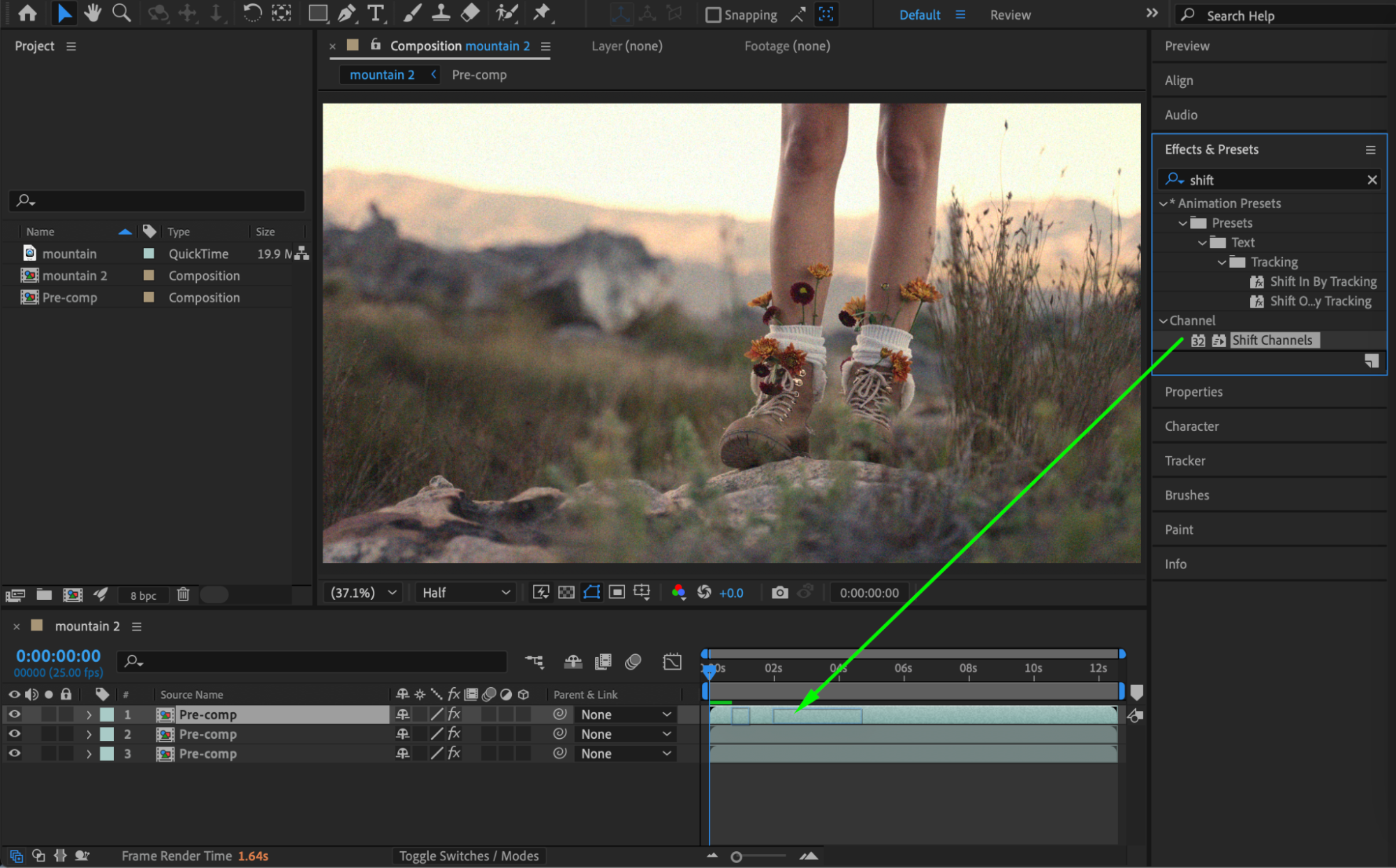Click the 8 bpc color depth button
1396x868 pixels.
click(143, 595)
